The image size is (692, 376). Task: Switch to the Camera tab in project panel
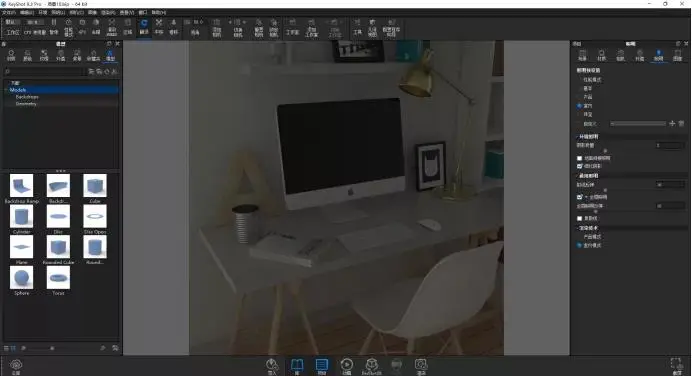pyautogui.click(x=621, y=55)
